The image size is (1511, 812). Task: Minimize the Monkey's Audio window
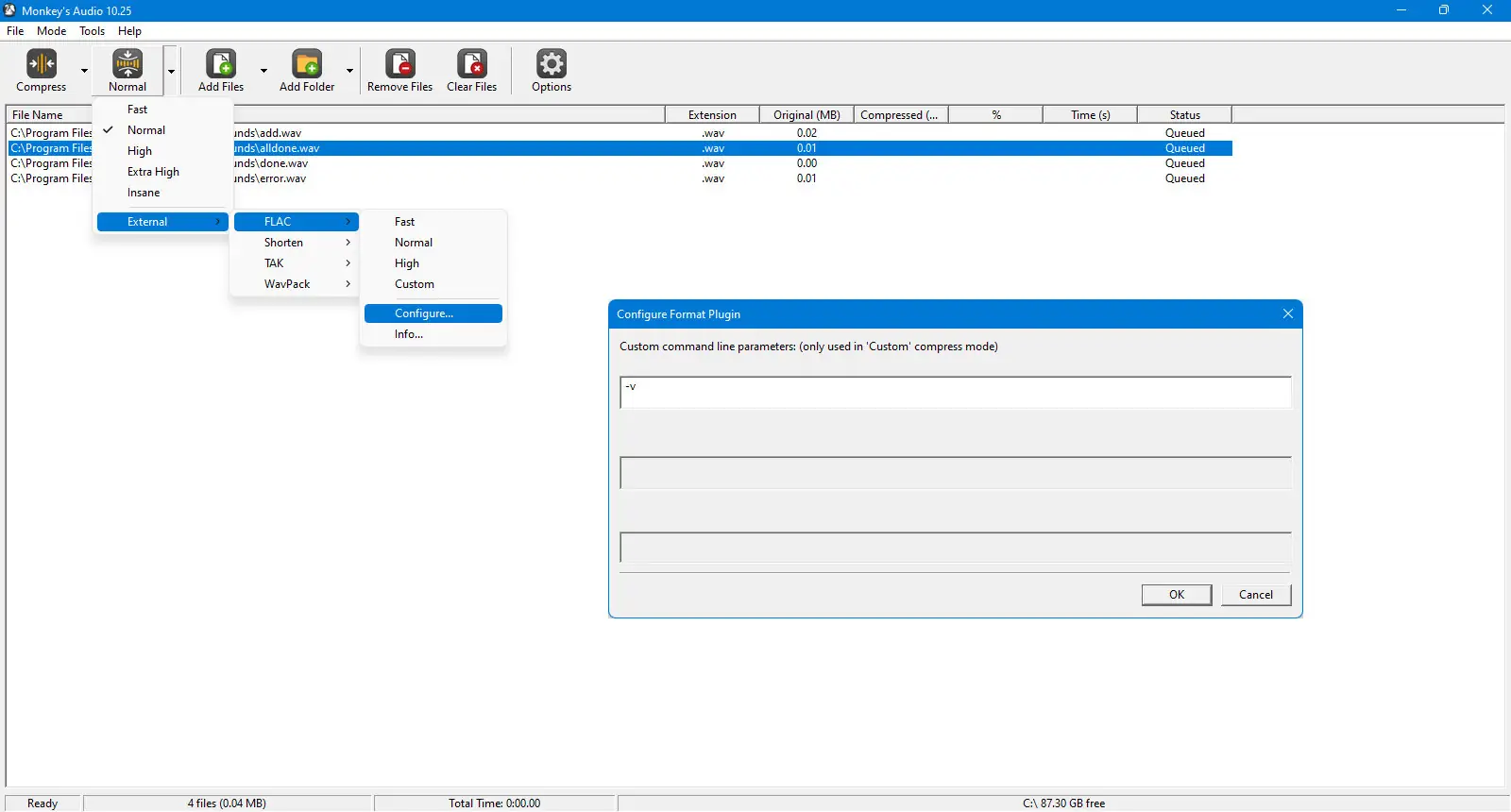pos(1401,10)
